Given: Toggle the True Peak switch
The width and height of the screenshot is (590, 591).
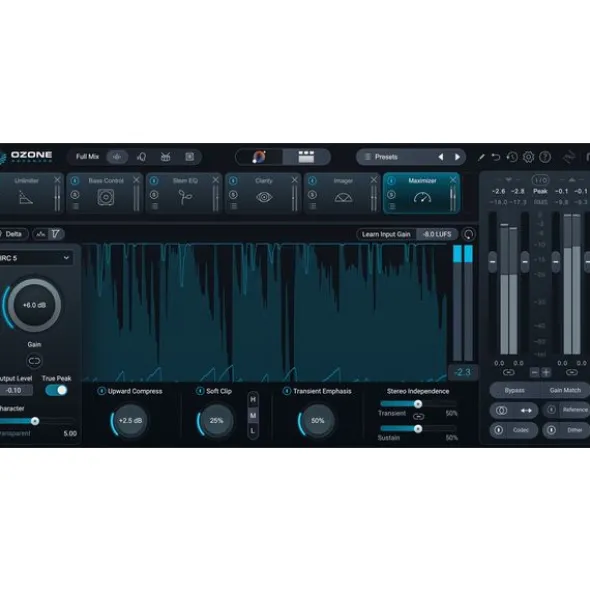Looking at the screenshot, I should pos(56,390).
